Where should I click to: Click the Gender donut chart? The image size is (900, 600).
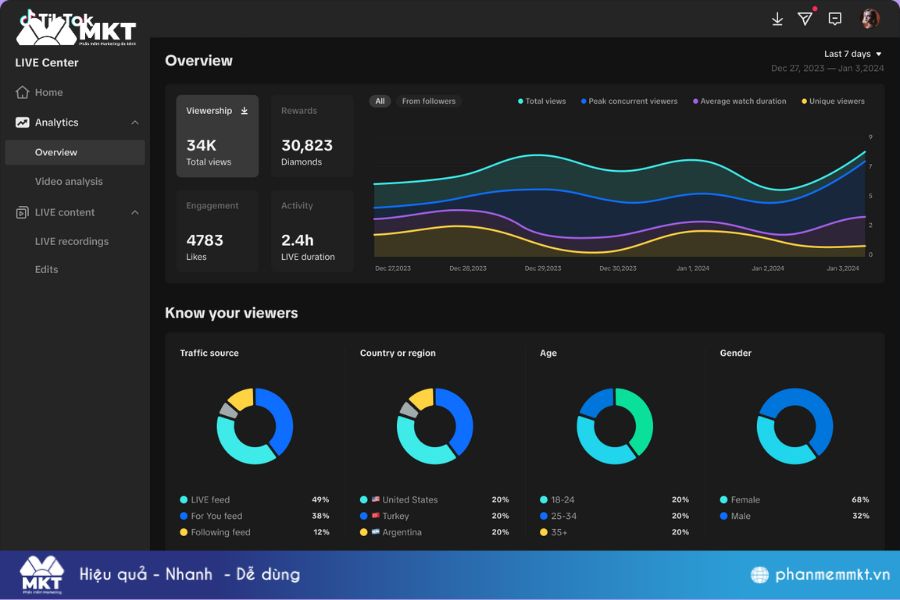[x=794, y=426]
